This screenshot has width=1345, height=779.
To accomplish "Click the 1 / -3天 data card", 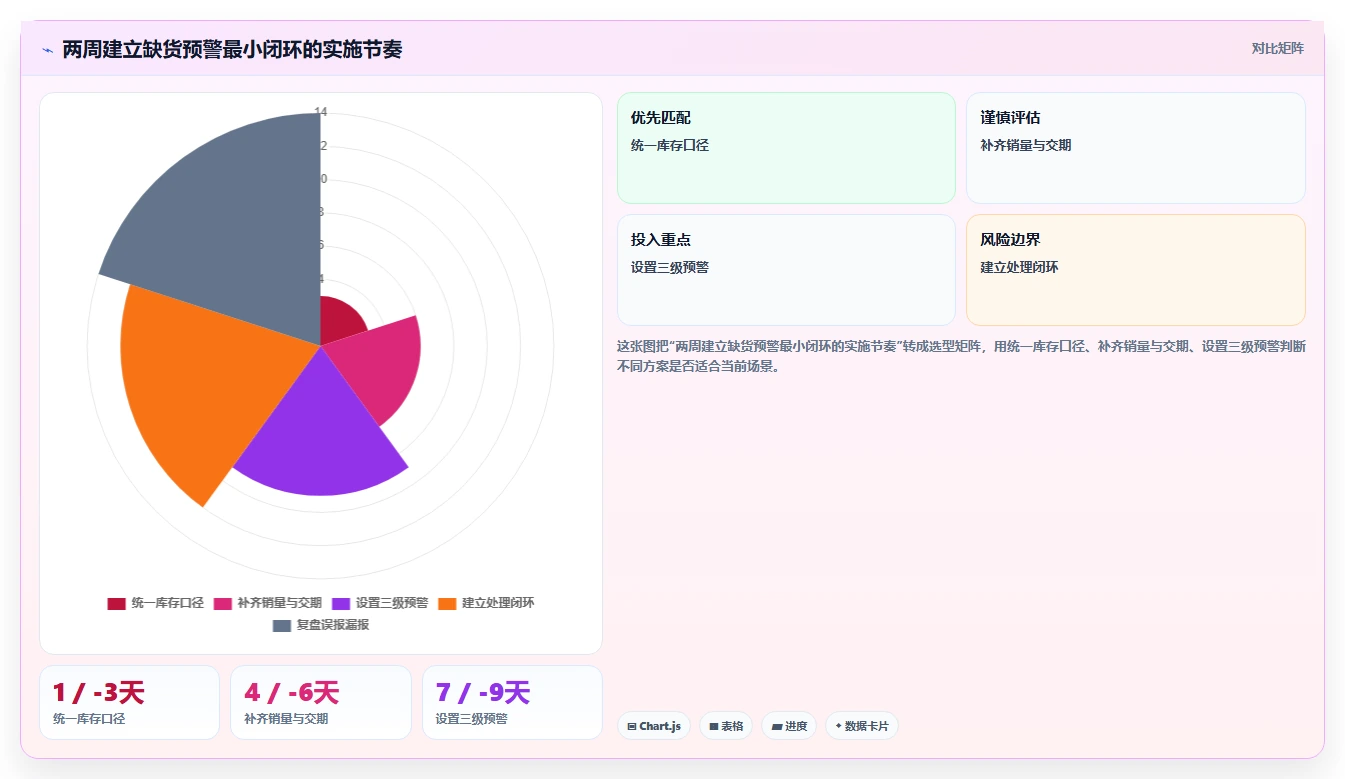I will tap(129, 702).
